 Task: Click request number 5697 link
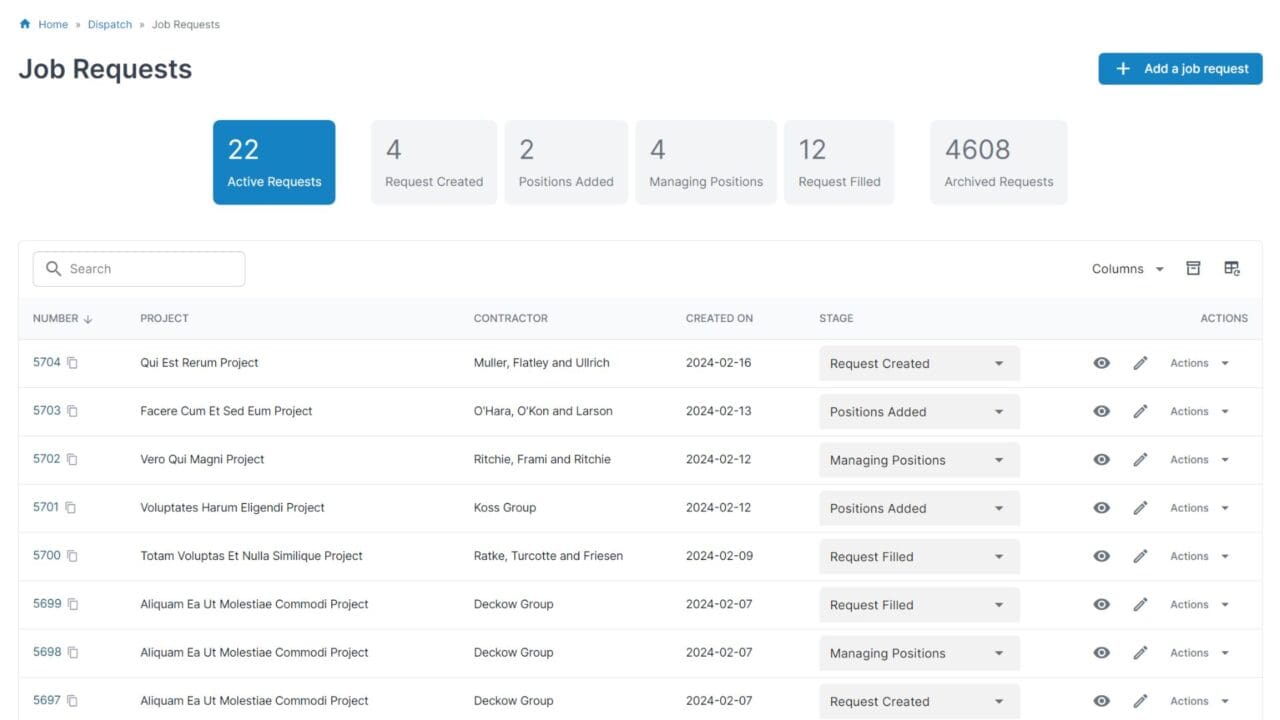[x=46, y=700]
